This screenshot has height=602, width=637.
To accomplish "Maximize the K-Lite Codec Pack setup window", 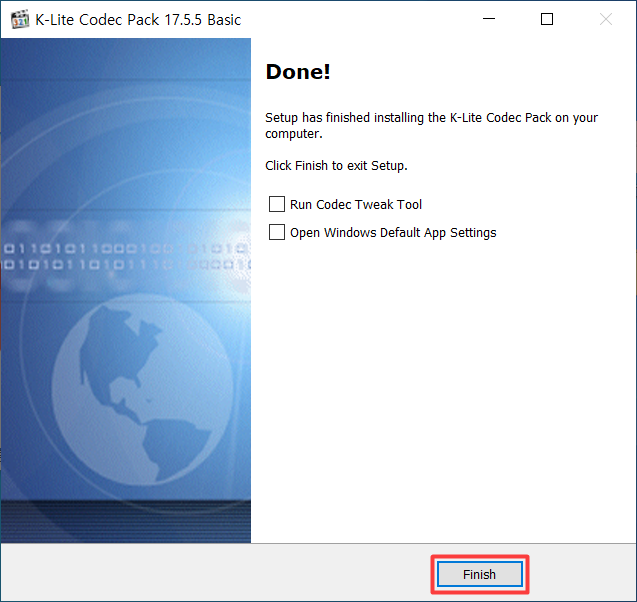I will coord(547,19).
